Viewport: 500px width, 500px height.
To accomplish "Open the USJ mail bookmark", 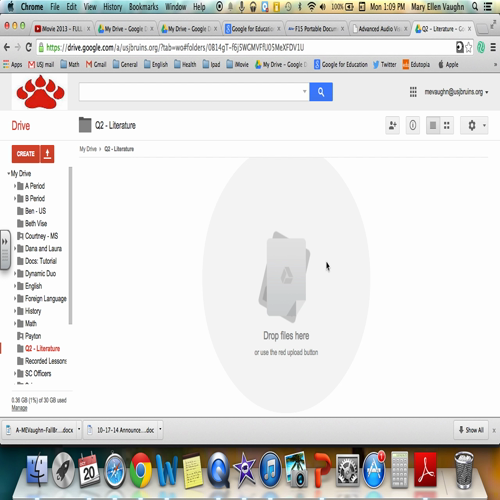I will [x=41, y=64].
